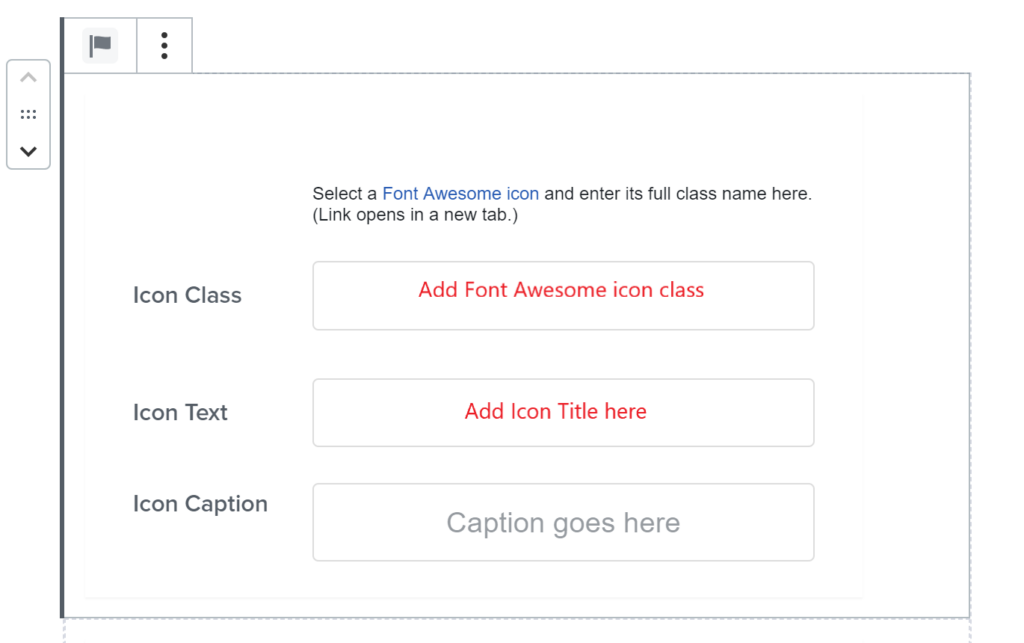
Task: Focus the Add Font Awesome icon class field
Action: point(563,296)
